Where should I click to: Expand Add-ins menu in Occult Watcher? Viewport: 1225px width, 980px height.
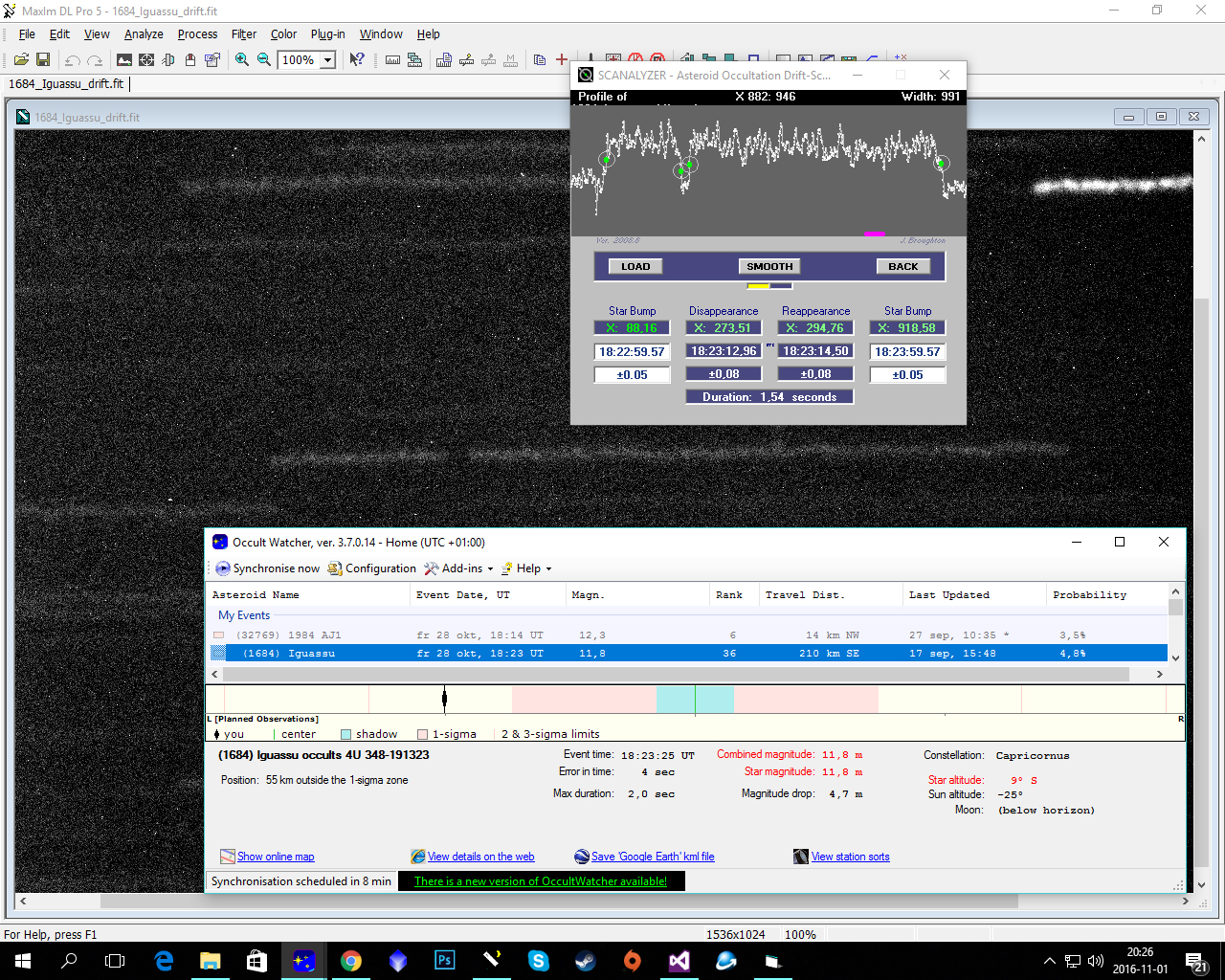[458, 568]
